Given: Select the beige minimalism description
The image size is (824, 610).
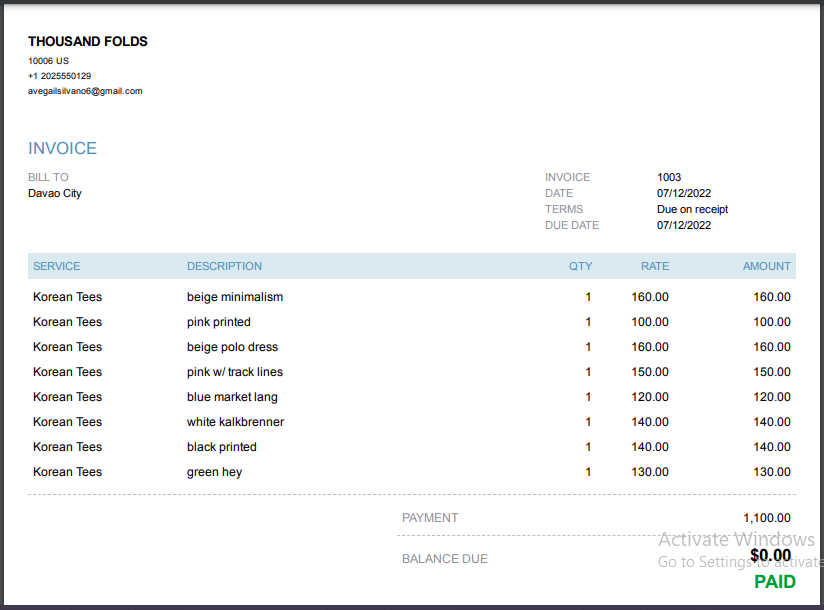Looking at the screenshot, I should click(x=235, y=297).
